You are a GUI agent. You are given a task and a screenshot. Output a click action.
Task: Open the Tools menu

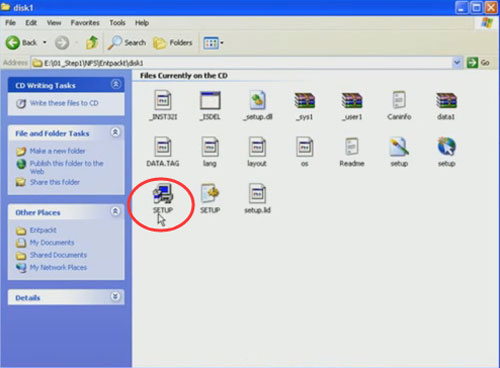(x=117, y=23)
